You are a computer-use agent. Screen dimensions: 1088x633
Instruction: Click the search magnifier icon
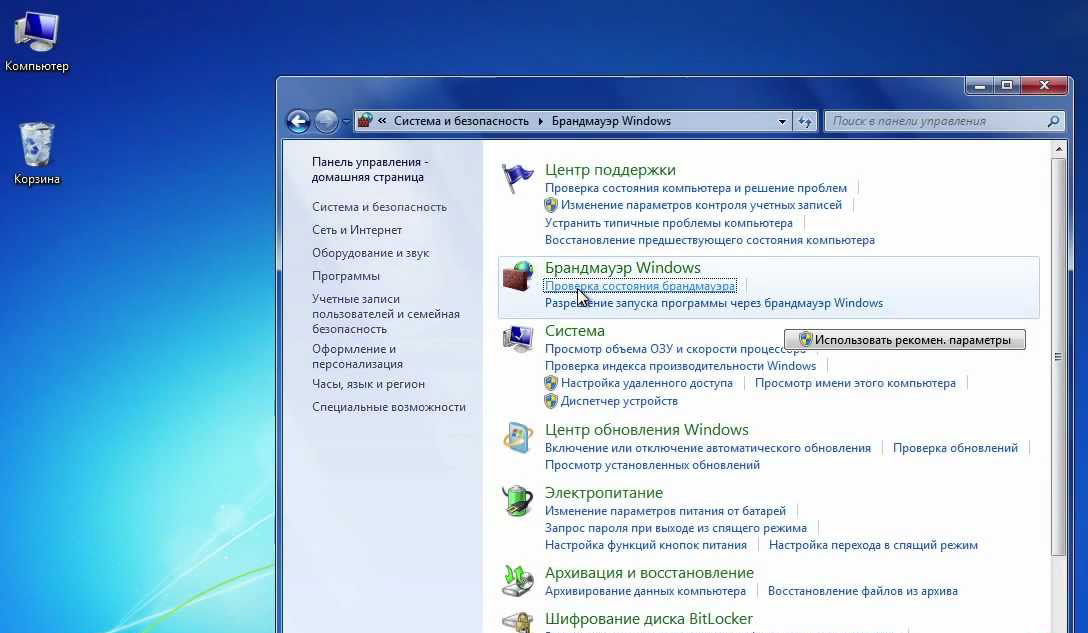coord(1053,121)
